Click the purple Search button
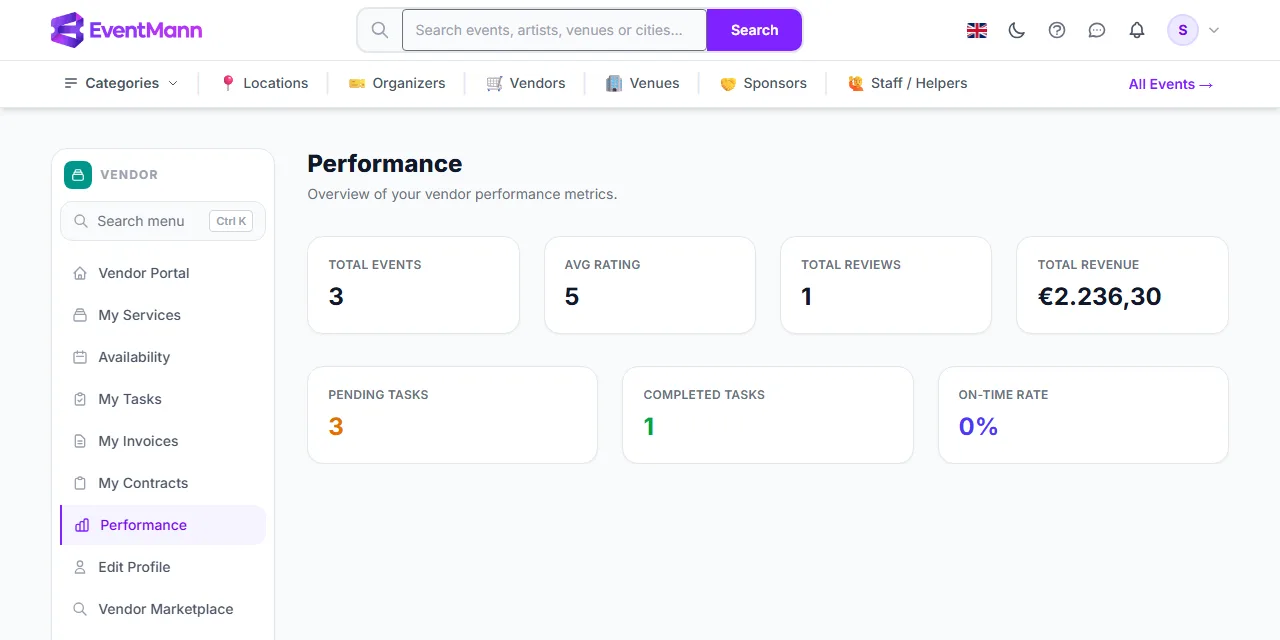 [754, 30]
